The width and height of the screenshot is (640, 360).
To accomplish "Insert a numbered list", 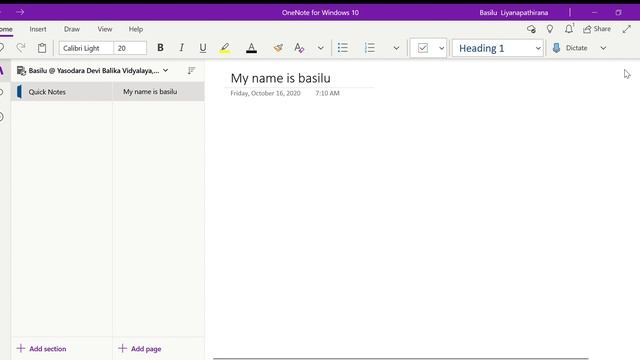I will click(370, 48).
